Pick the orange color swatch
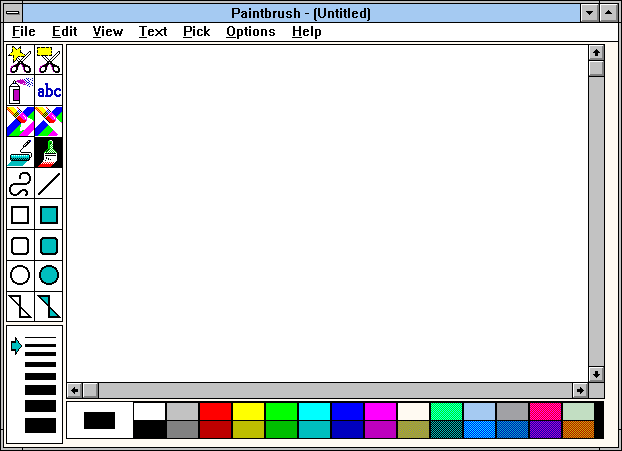The height and width of the screenshot is (451, 622). click(578, 430)
